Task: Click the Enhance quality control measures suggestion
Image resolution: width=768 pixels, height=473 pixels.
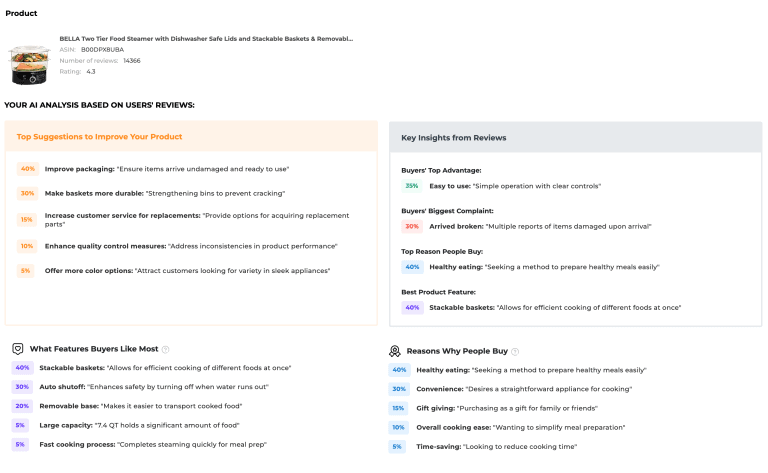Action: [x=191, y=246]
